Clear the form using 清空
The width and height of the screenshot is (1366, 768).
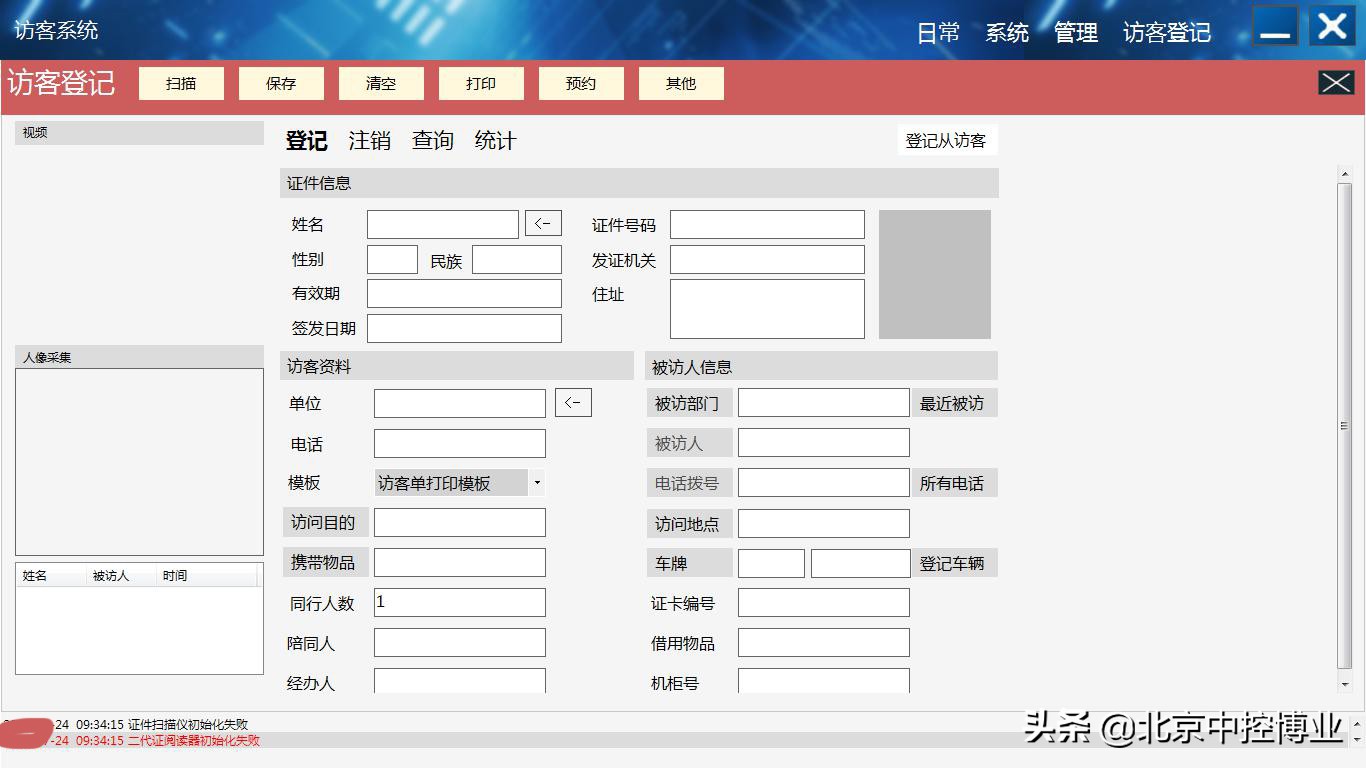pyautogui.click(x=381, y=84)
